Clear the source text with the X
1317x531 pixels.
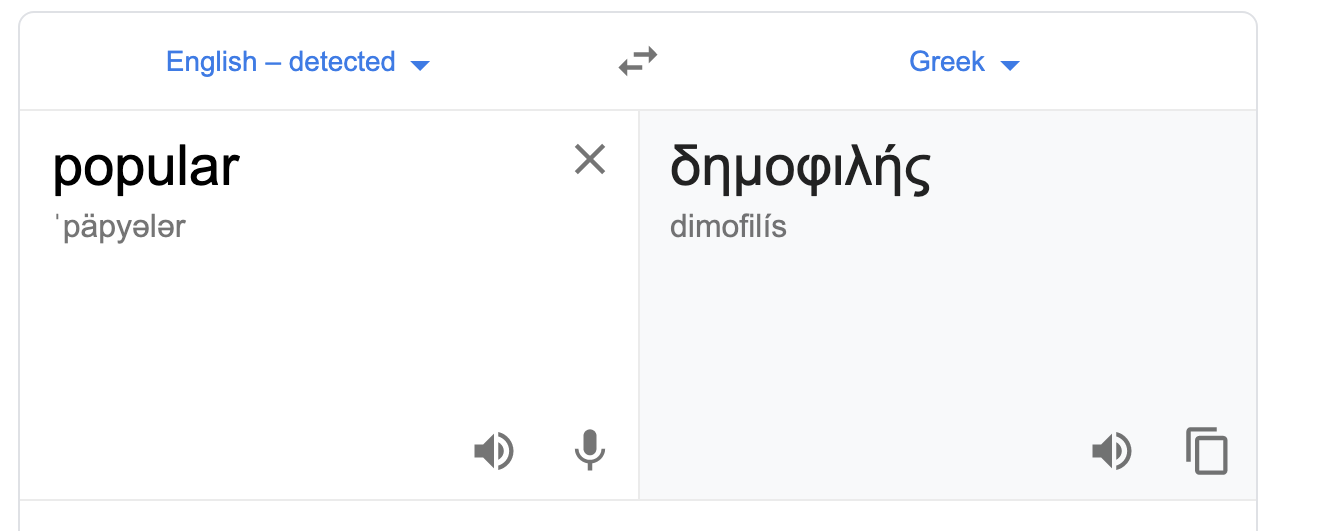click(x=590, y=160)
